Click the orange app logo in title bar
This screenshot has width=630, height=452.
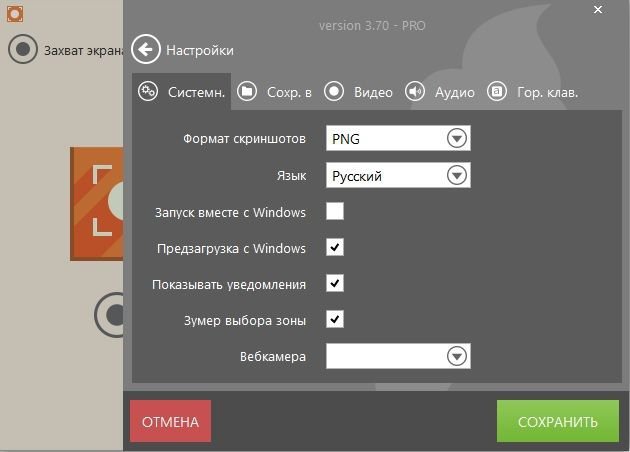point(15,14)
